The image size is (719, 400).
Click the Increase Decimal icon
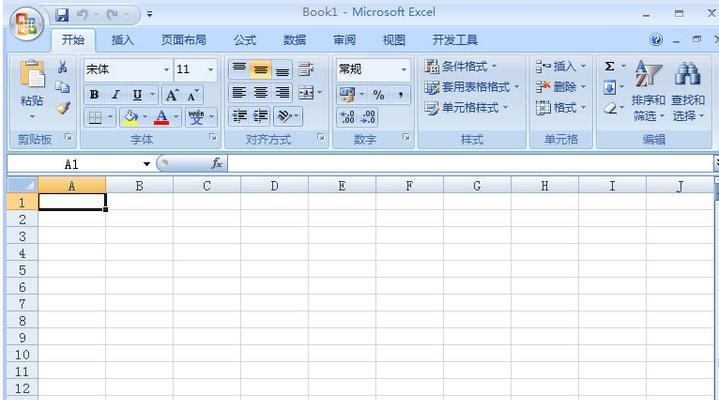348,117
